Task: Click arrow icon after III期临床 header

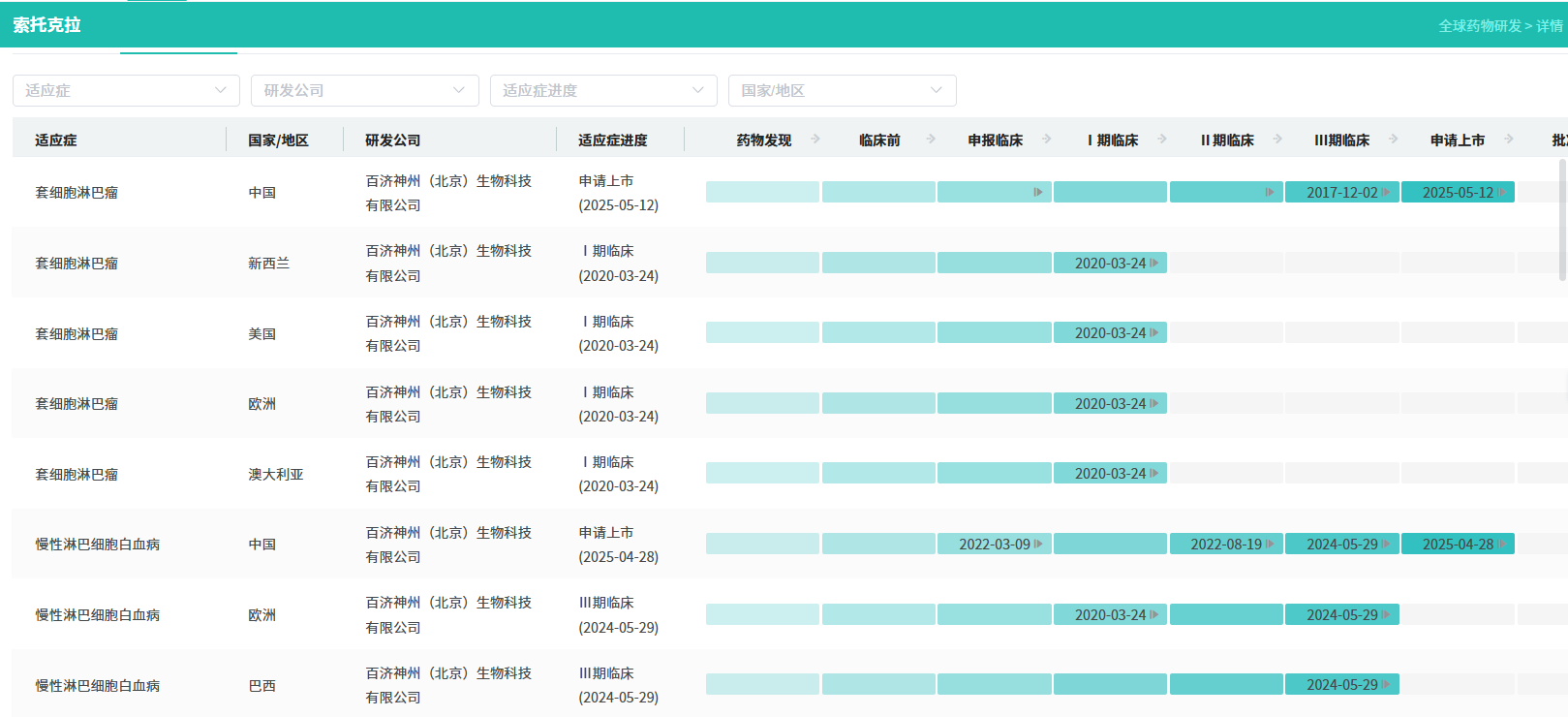Action: click(1394, 140)
